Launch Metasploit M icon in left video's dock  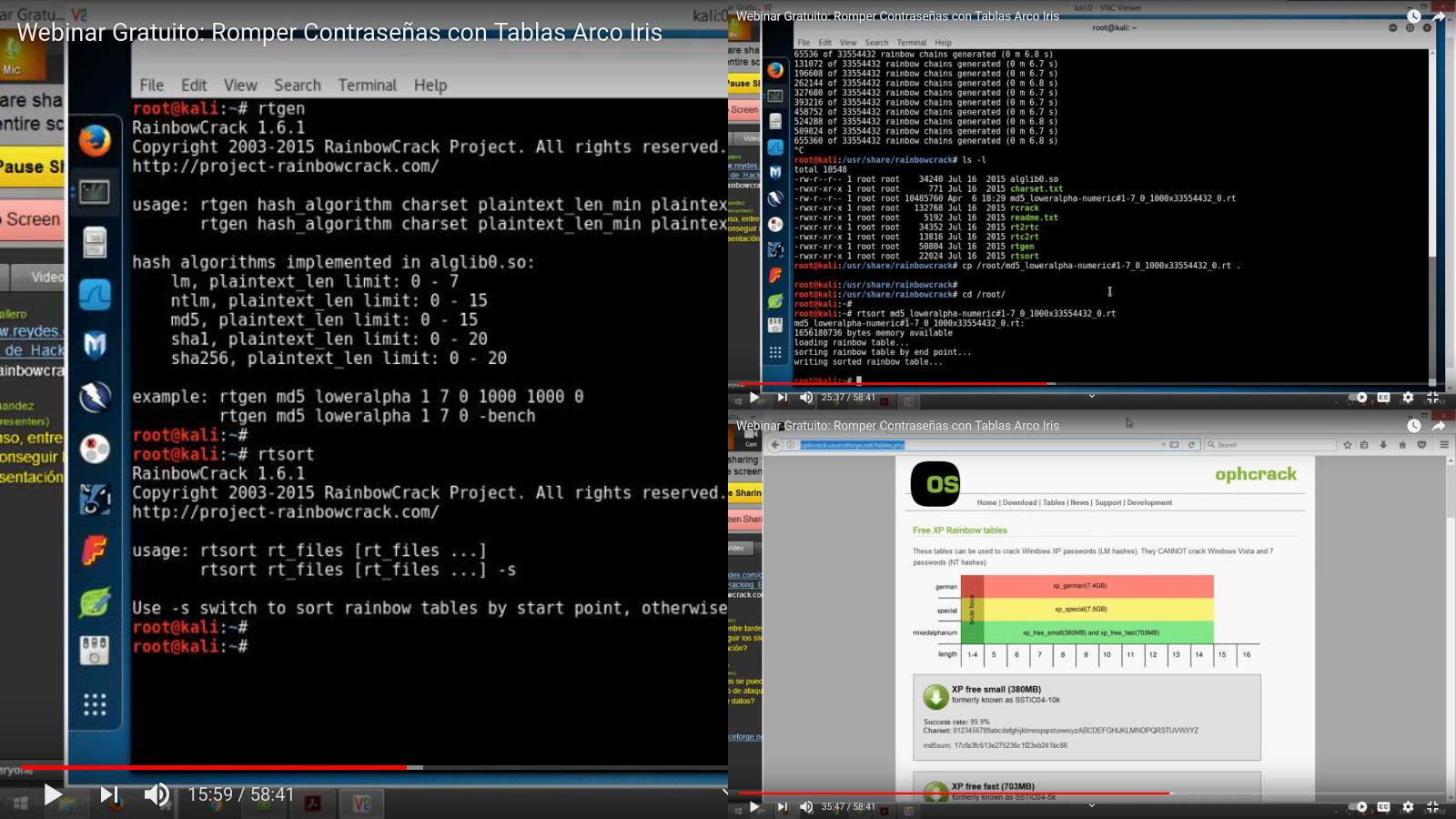pos(95,345)
